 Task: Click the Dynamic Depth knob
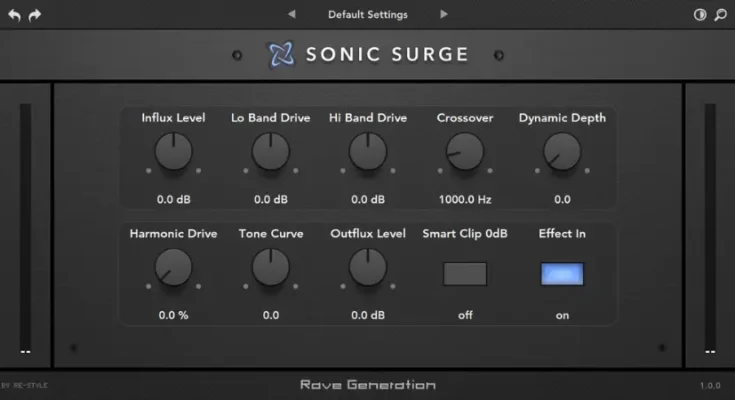click(x=562, y=152)
